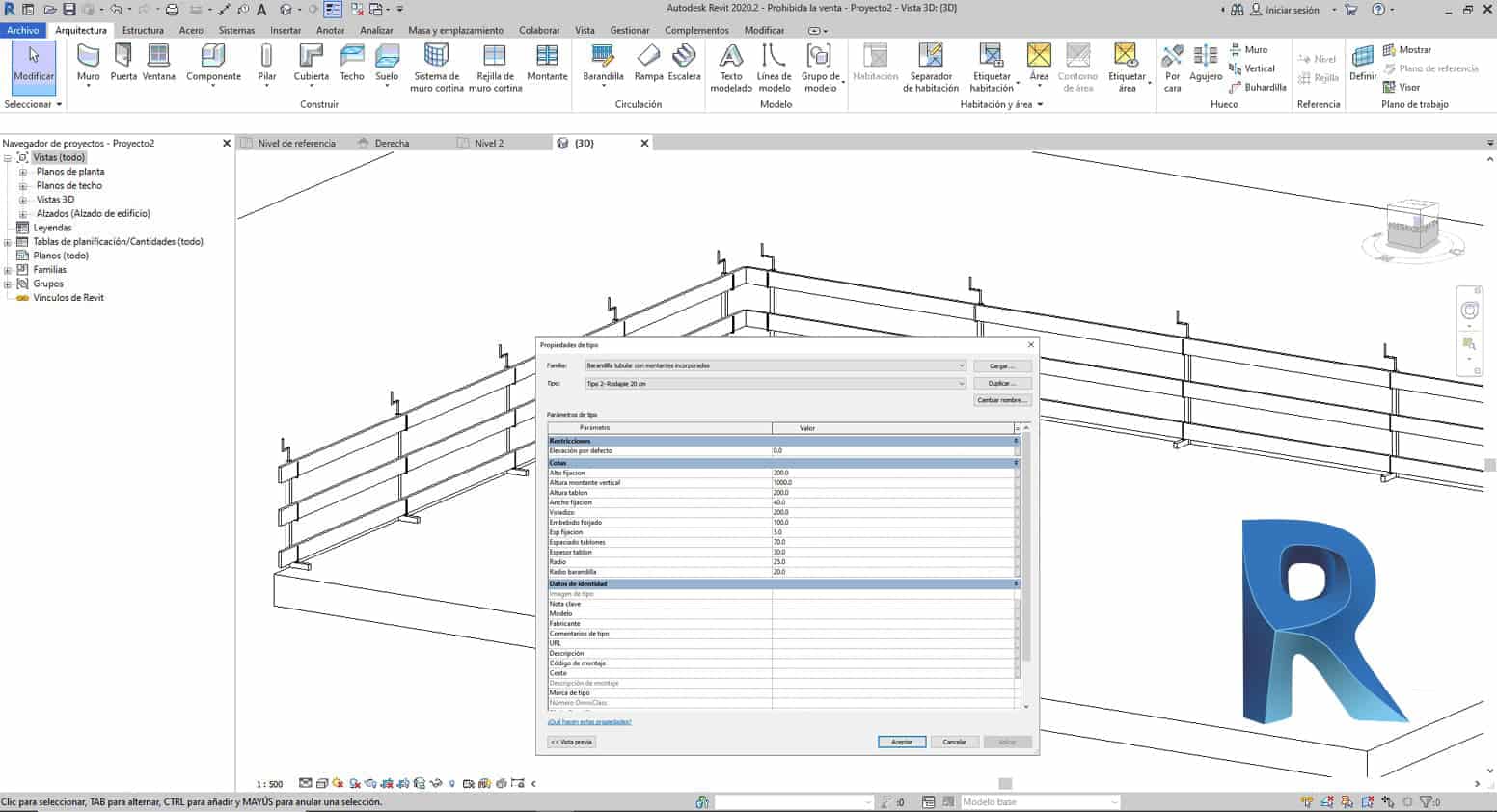The width and height of the screenshot is (1497, 812).
Task: Expand the Familias tree node
Action: point(8,270)
